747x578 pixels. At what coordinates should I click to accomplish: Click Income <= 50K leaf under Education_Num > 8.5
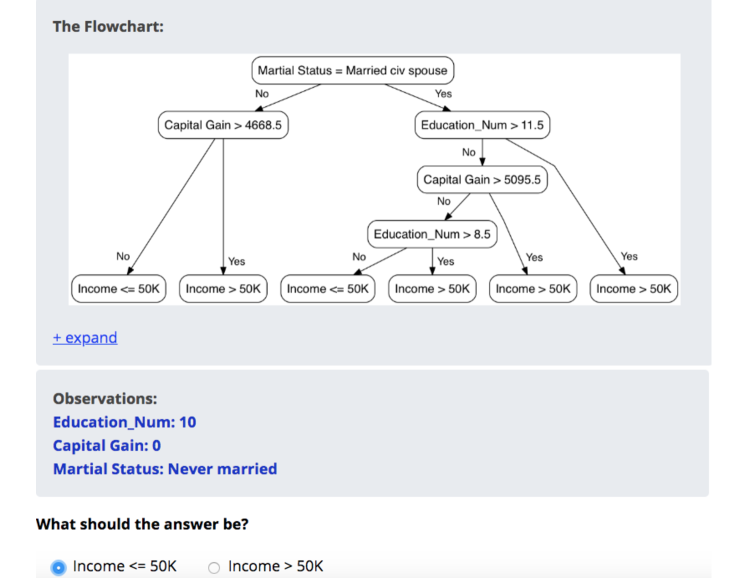coord(327,289)
